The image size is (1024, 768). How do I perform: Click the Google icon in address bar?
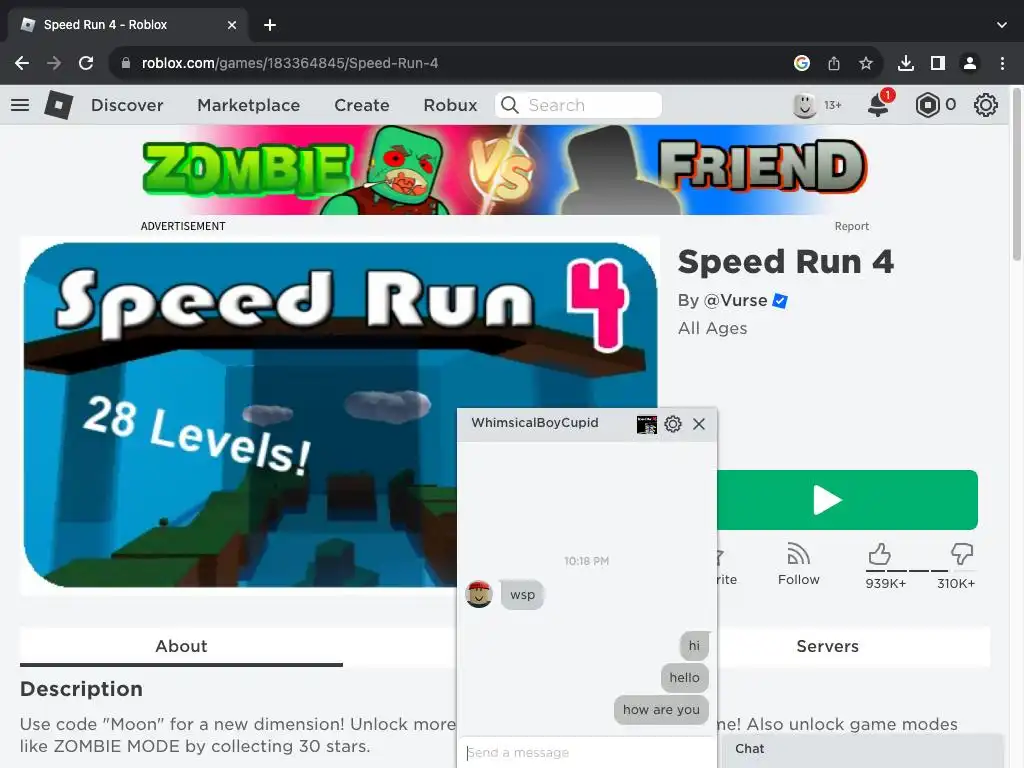pos(802,63)
